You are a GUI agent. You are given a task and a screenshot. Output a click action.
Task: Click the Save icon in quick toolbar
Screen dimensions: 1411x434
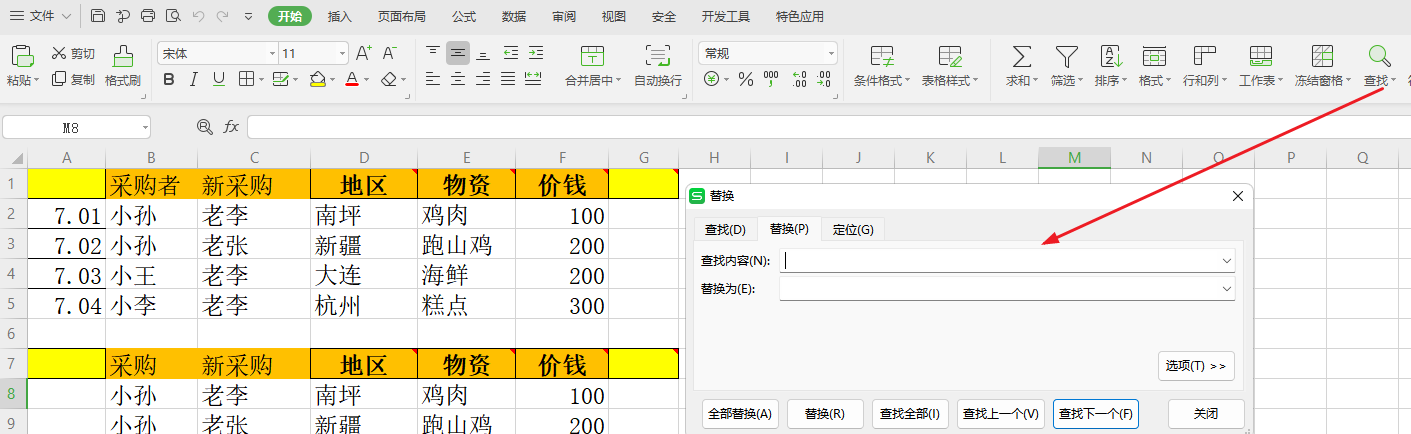[x=97, y=16]
